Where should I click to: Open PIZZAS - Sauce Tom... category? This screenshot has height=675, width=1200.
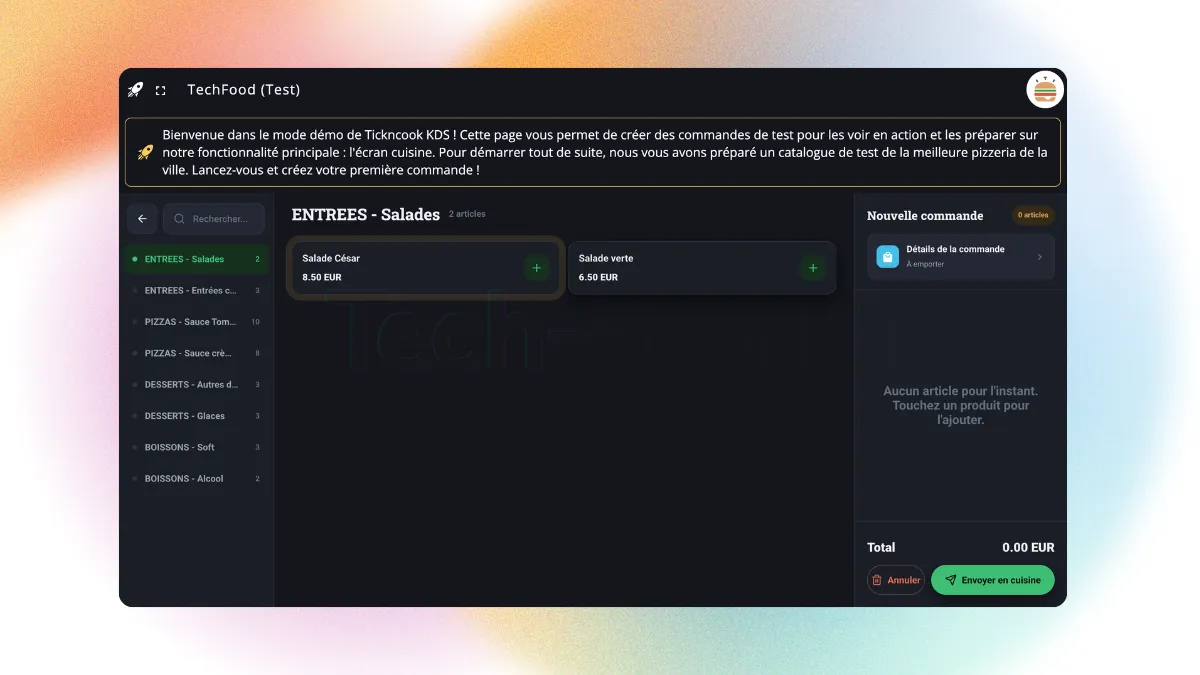click(x=196, y=322)
